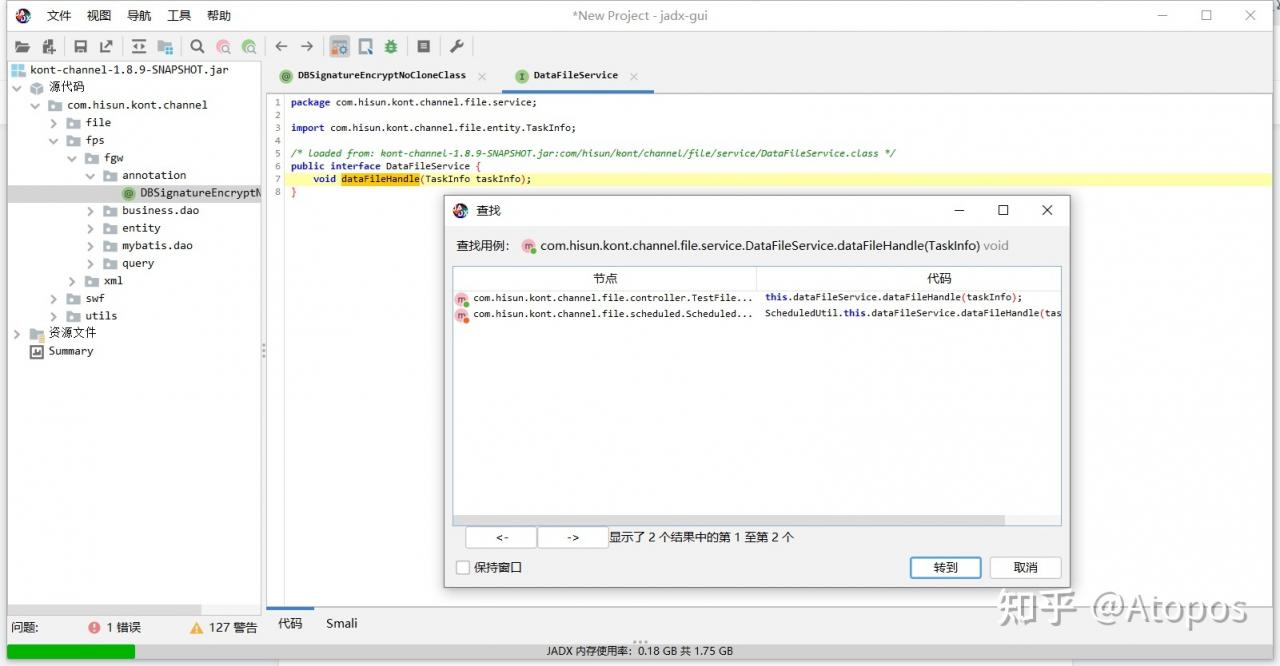The image size is (1280, 666).
Task: Click the yellow warning icon in status bar
Action: (x=197, y=627)
